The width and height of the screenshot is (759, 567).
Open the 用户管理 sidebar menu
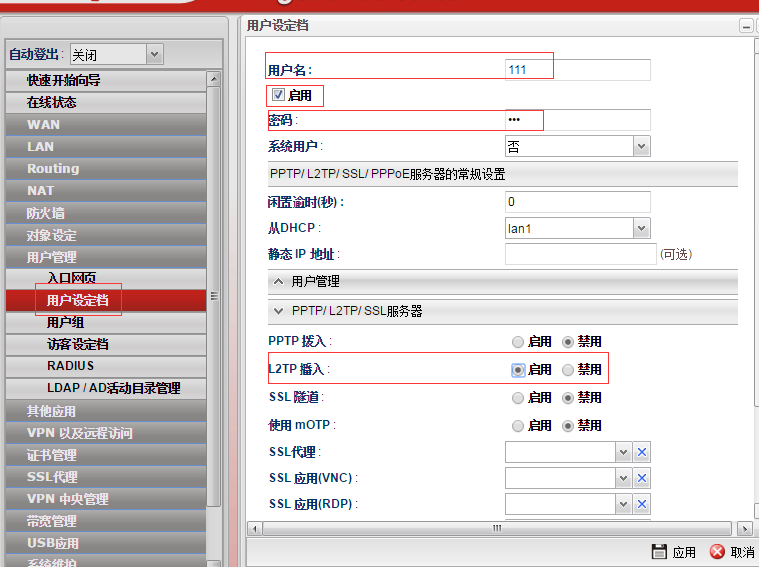point(106,257)
